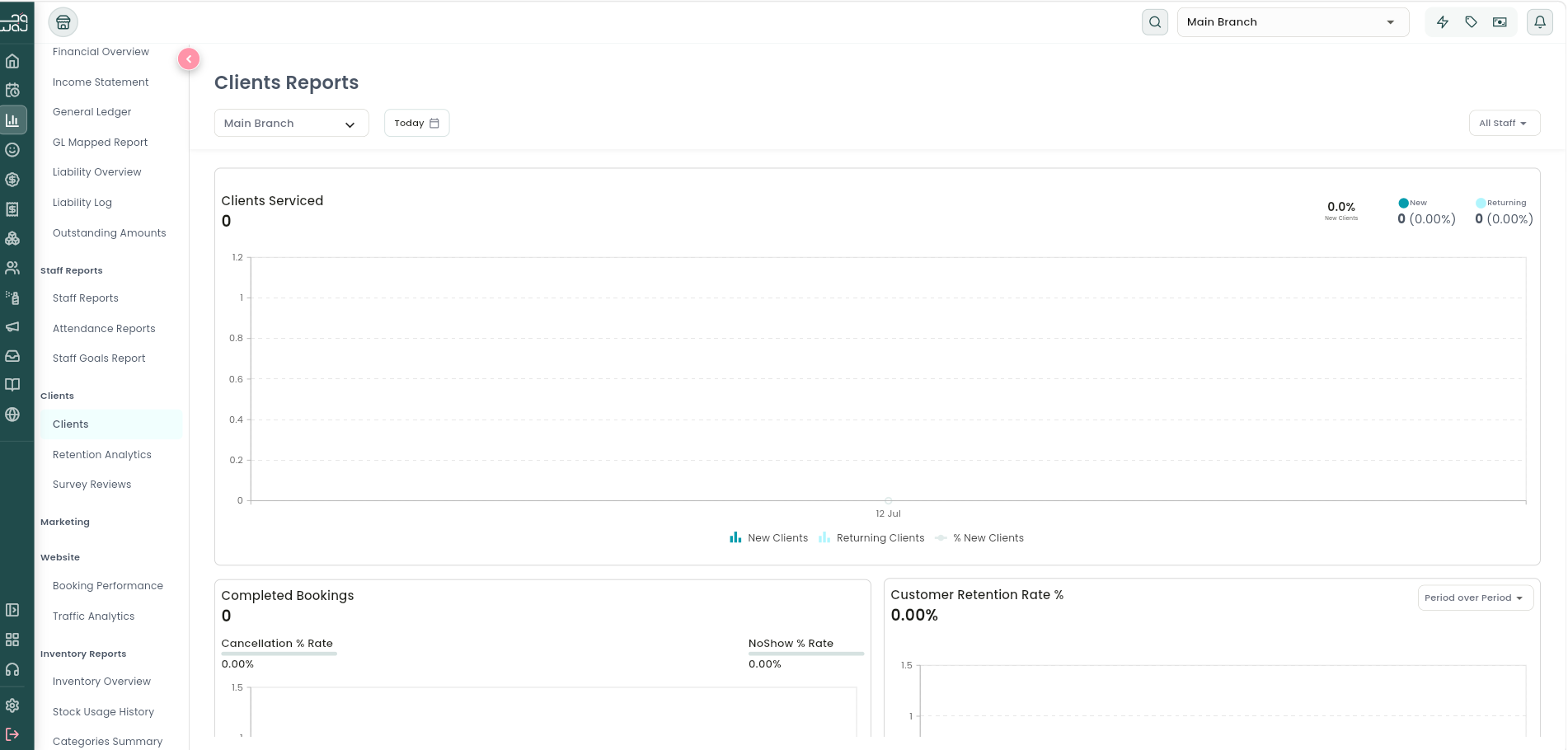Viewport: 1568px width, 750px height.
Task: Open the spray bottle sidebar icon
Action: 12,298
